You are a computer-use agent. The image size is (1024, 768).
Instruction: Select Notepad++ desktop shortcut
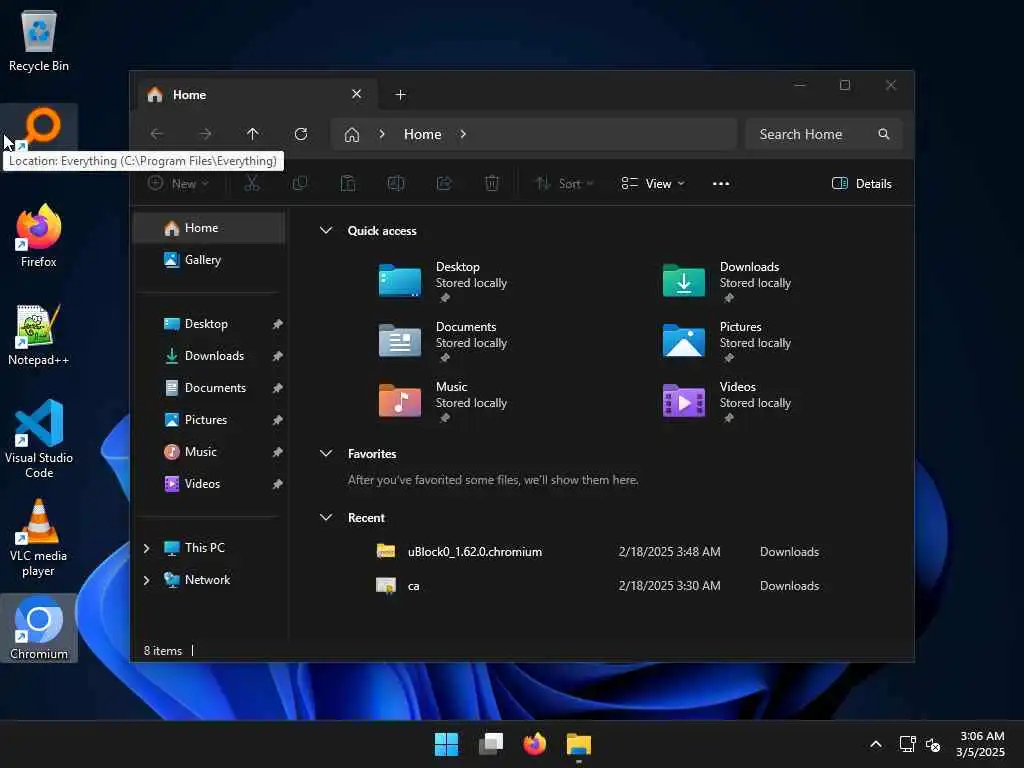coord(39,334)
